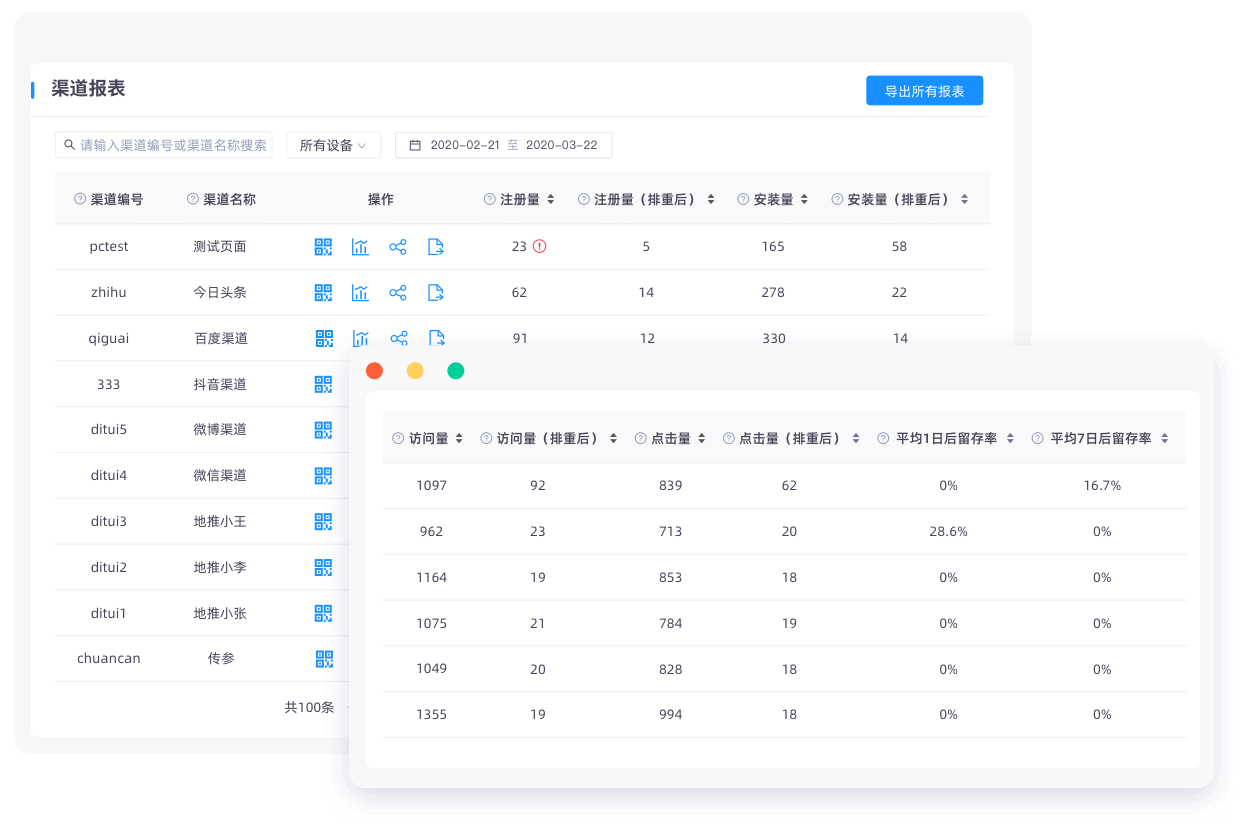Click calendar icon in date range
Screen dimensions: 1244x838
pyautogui.click(x=415, y=145)
